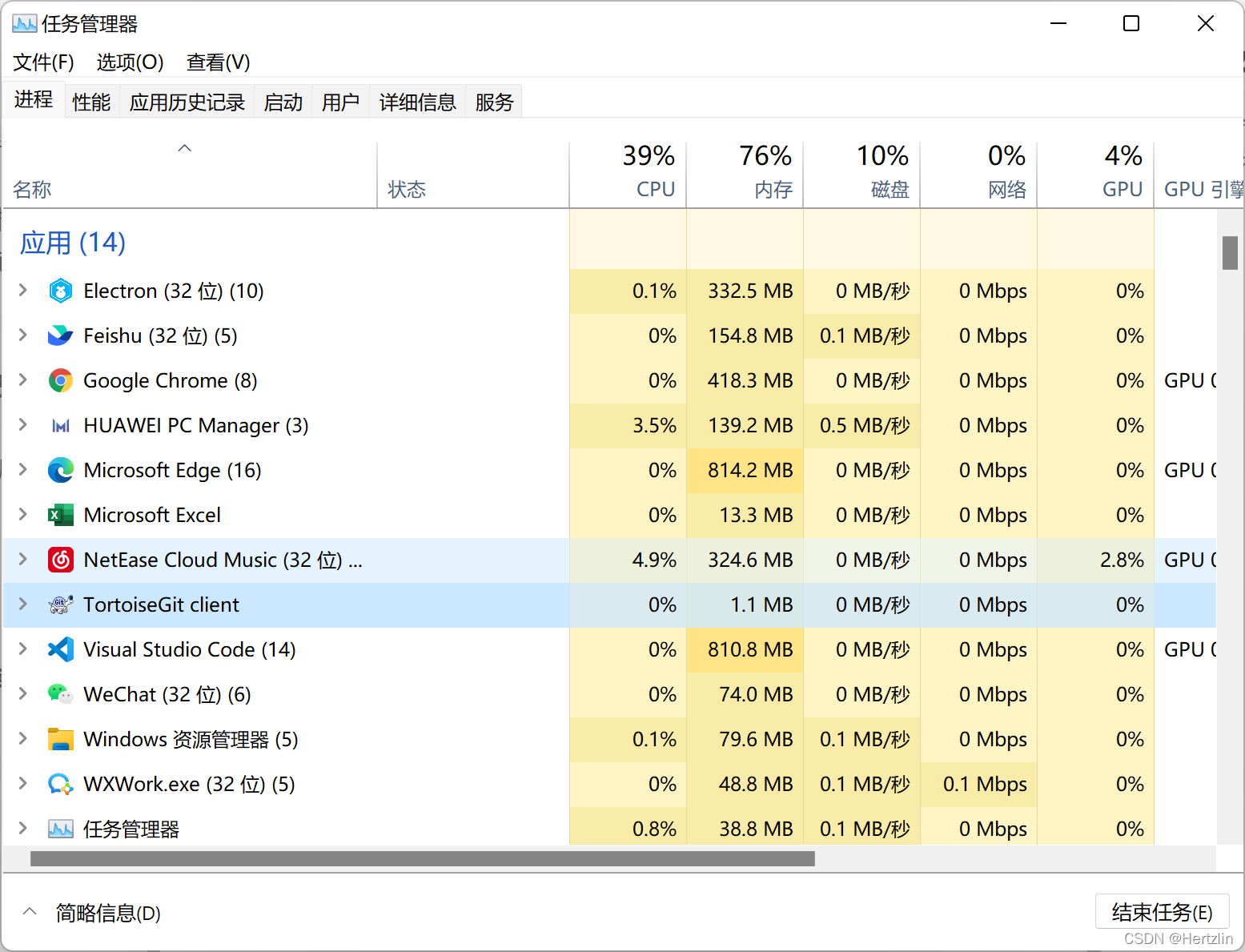This screenshot has width=1245, height=952.
Task: Select the 进程 tab
Action: [x=34, y=100]
